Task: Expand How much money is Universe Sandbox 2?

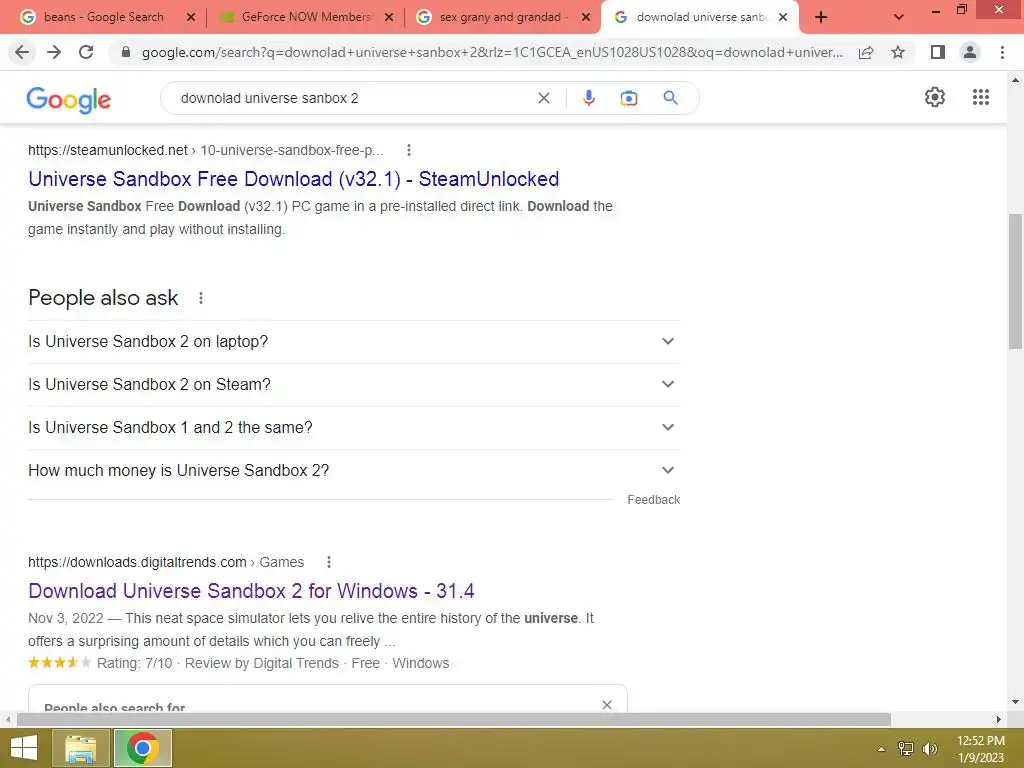Action: click(x=354, y=471)
